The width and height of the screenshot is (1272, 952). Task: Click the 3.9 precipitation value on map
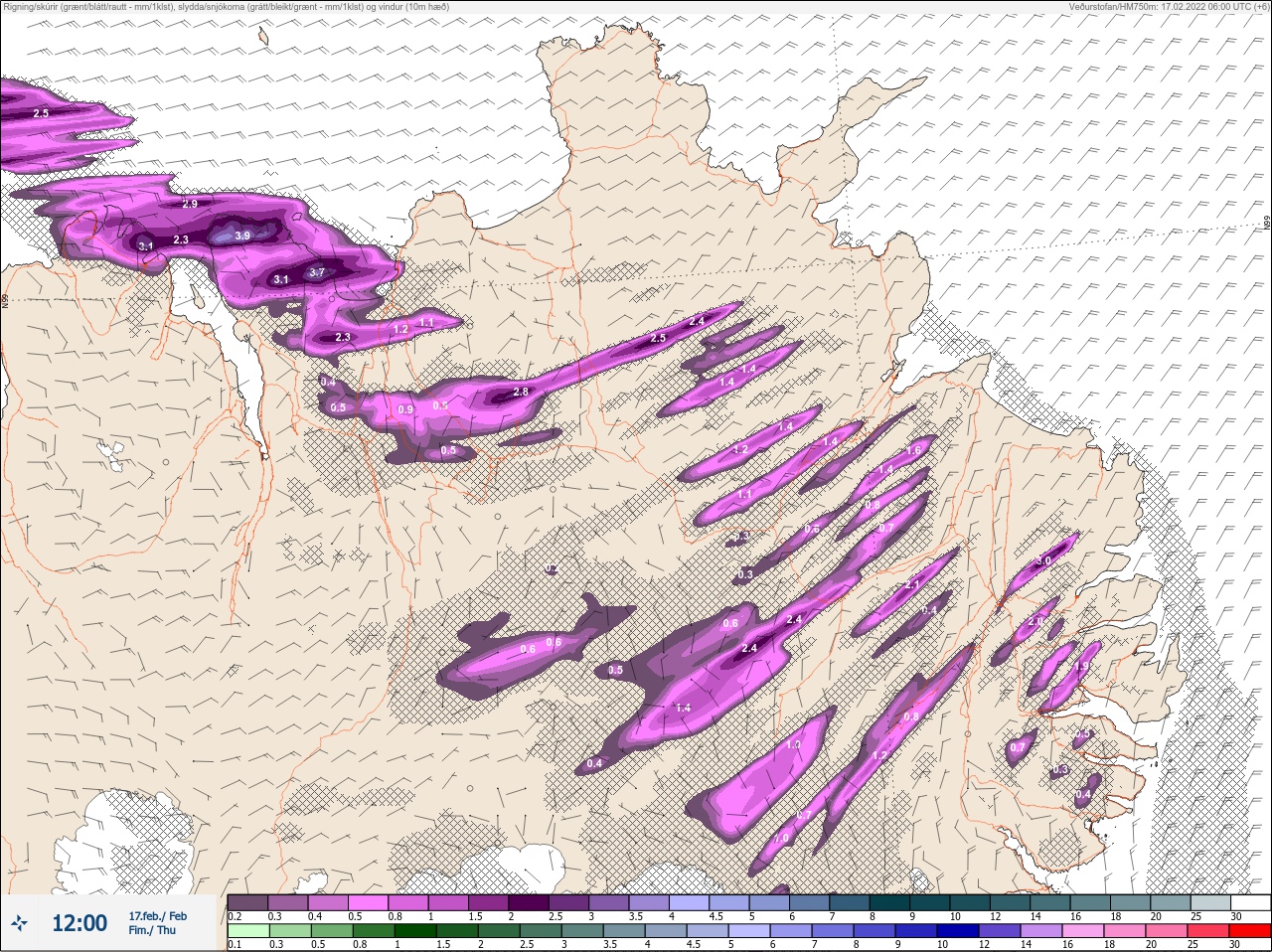(x=241, y=235)
